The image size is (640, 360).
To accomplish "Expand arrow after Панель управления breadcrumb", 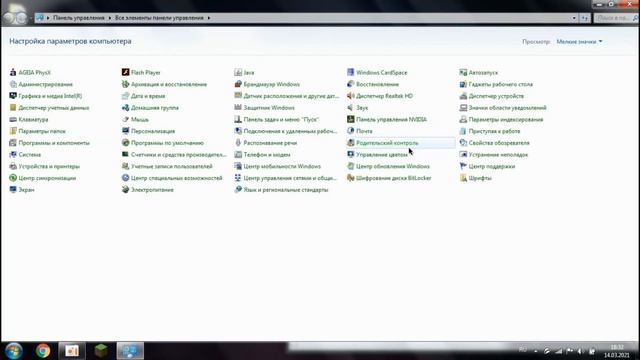I will tap(109, 18).
